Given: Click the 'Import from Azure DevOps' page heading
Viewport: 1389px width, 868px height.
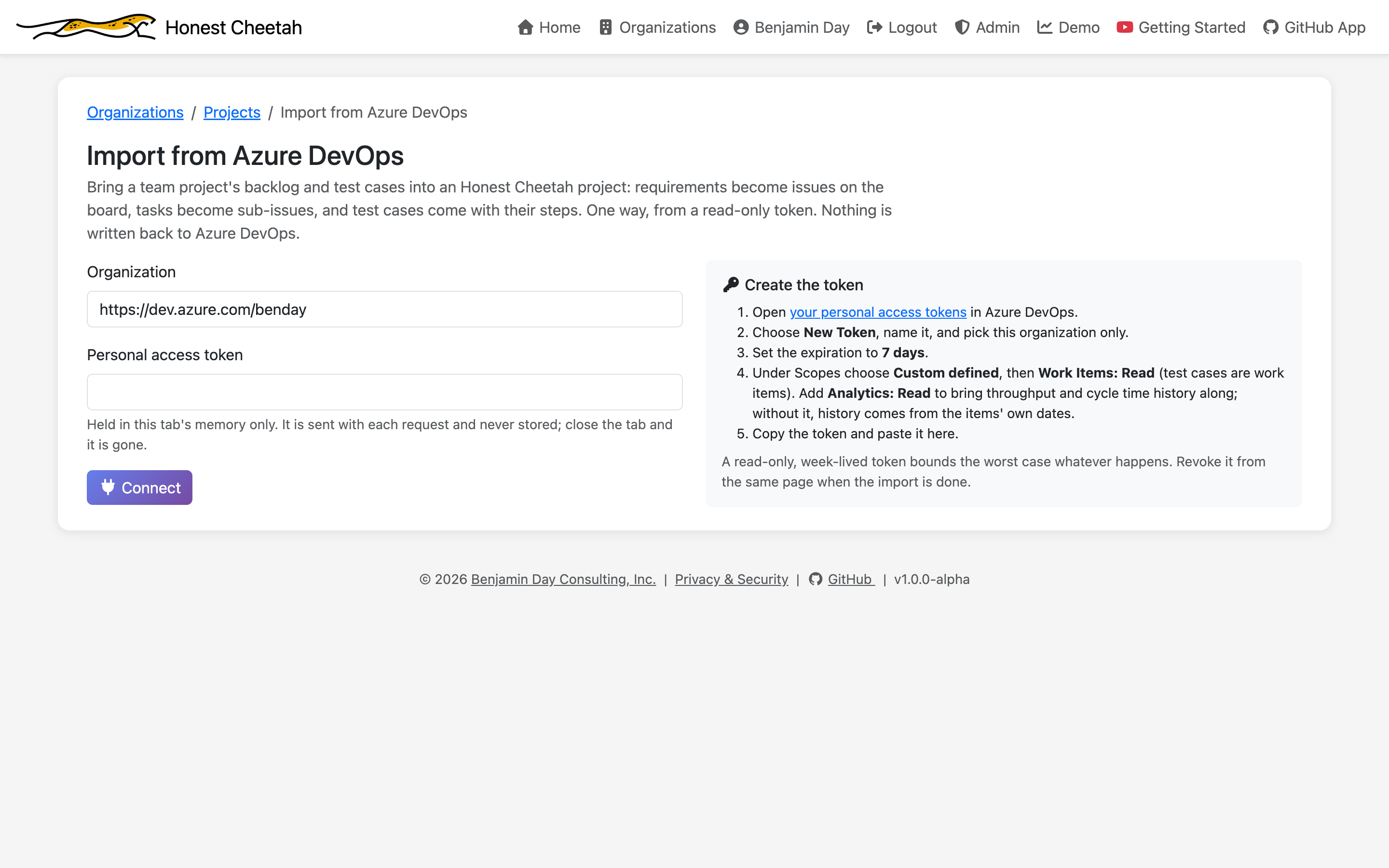Looking at the screenshot, I should pos(245,156).
